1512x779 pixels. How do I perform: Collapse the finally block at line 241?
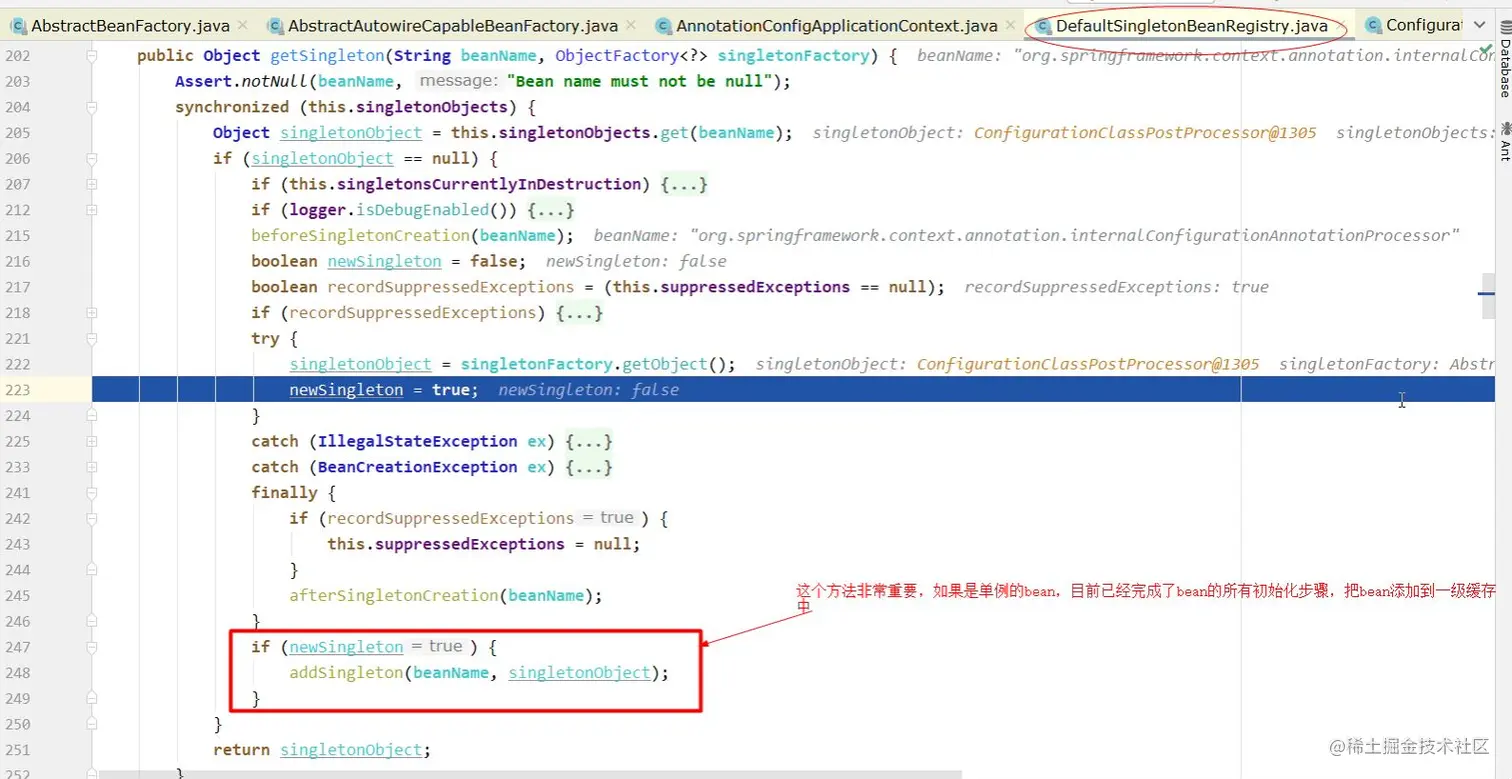92,493
